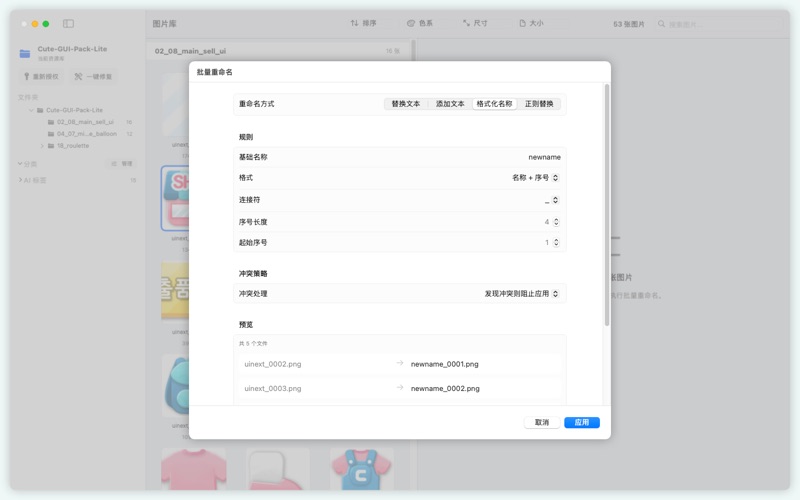
Task: Open the 尺寸 dimension filter
Action: click(x=475, y=23)
